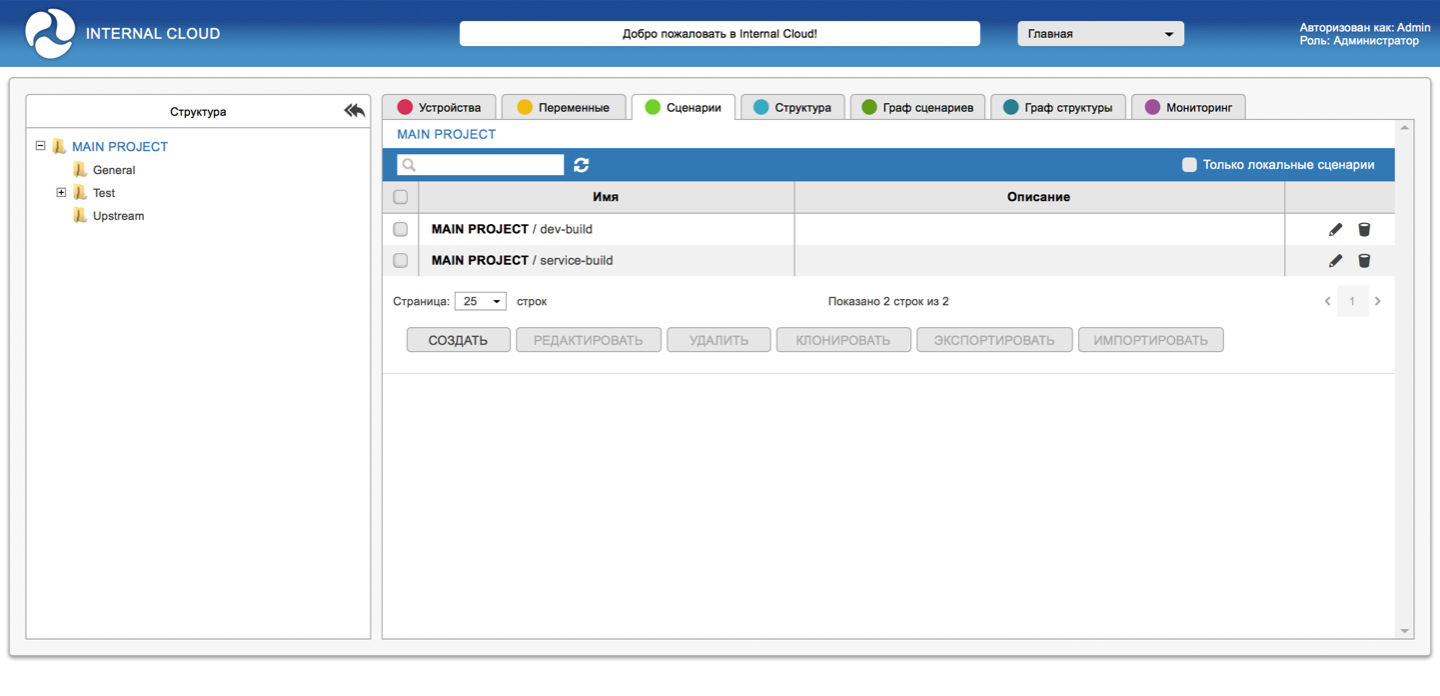Screen dimensions: 1440x696
Task: Edit dev-build scenario with pencil icon
Action: coord(1335,230)
